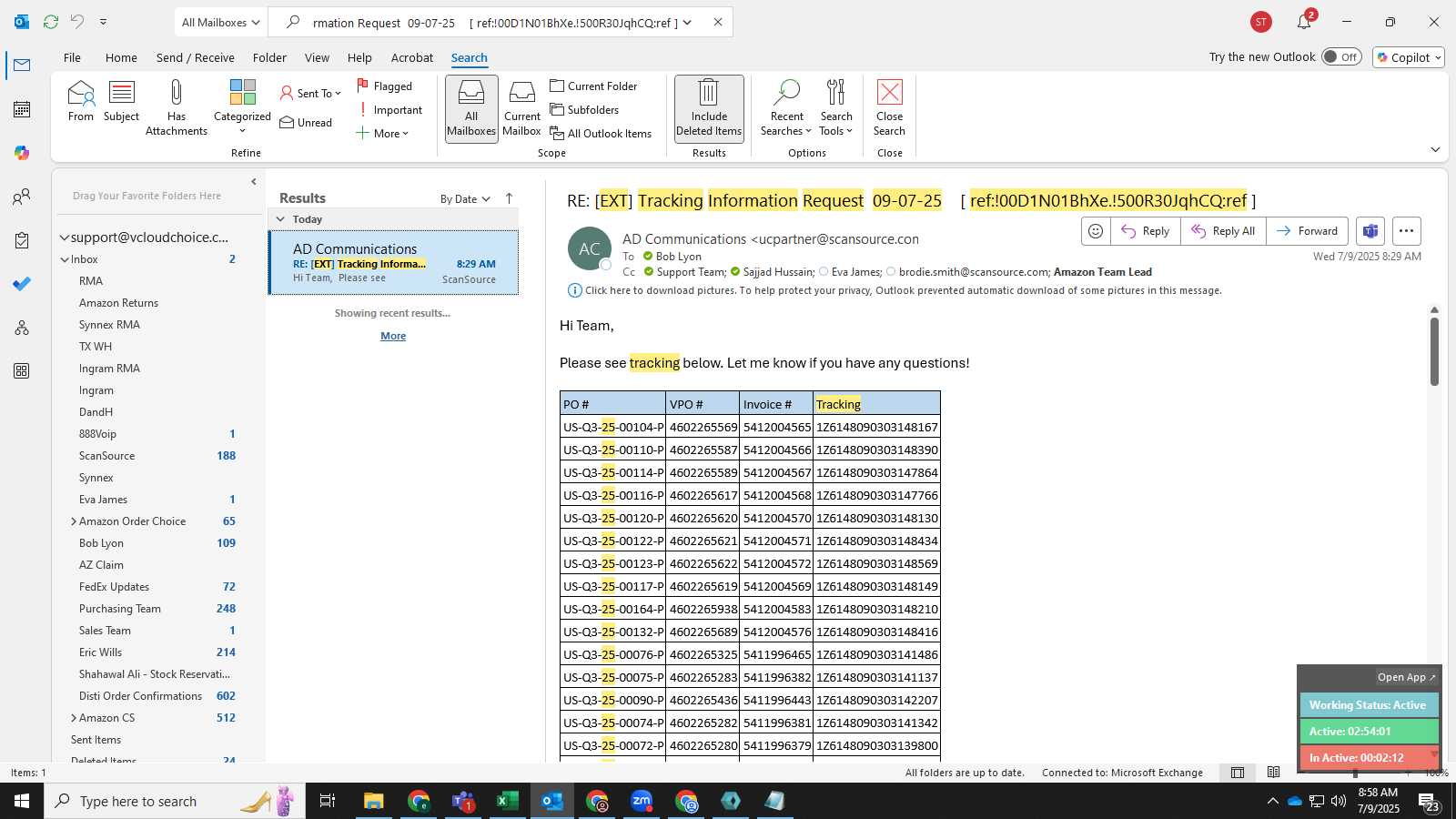Share message to Teams
This screenshot has width=1456, height=819.
(1370, 231)
